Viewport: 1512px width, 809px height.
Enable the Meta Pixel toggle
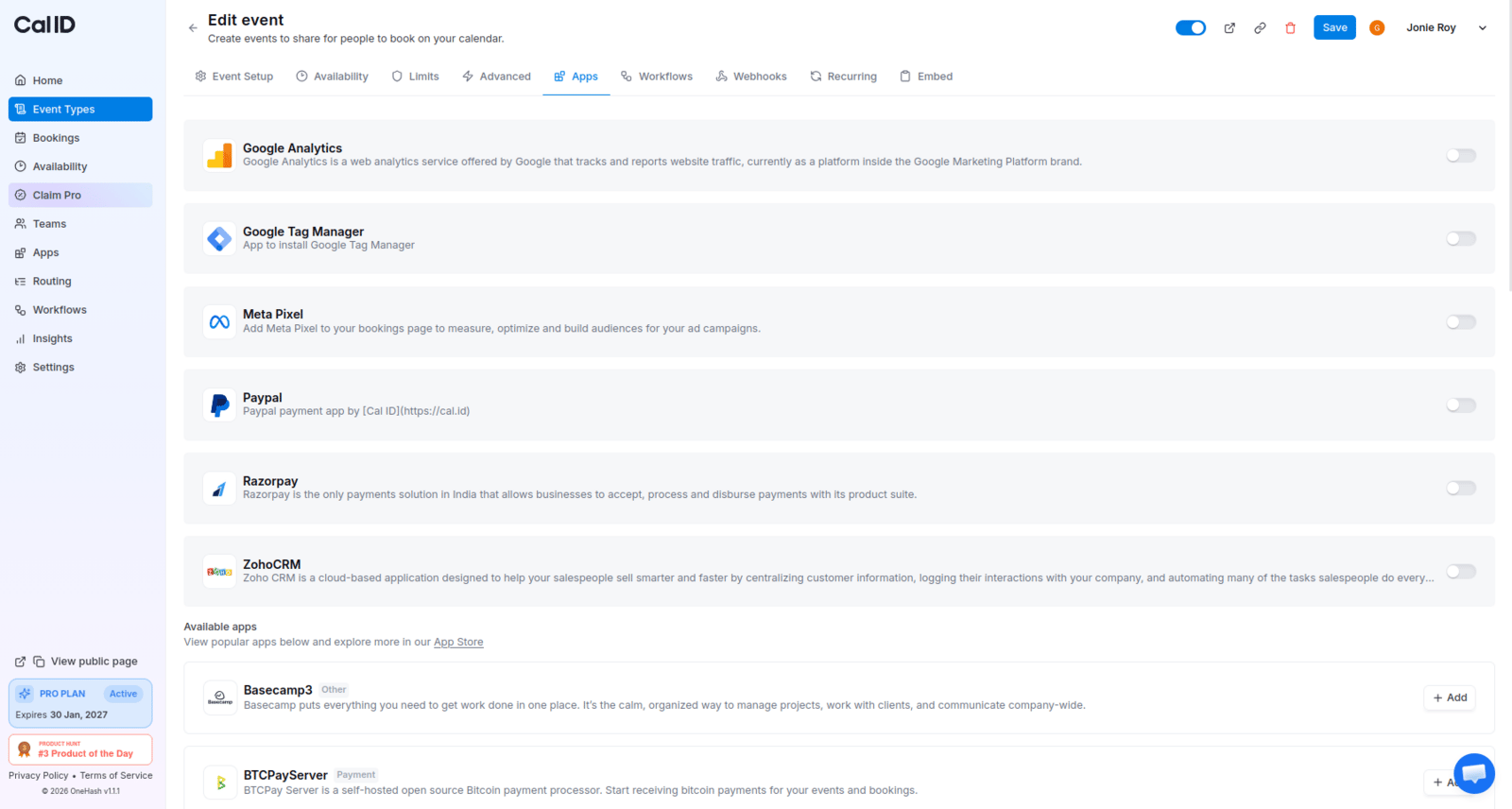point(1461,321)
